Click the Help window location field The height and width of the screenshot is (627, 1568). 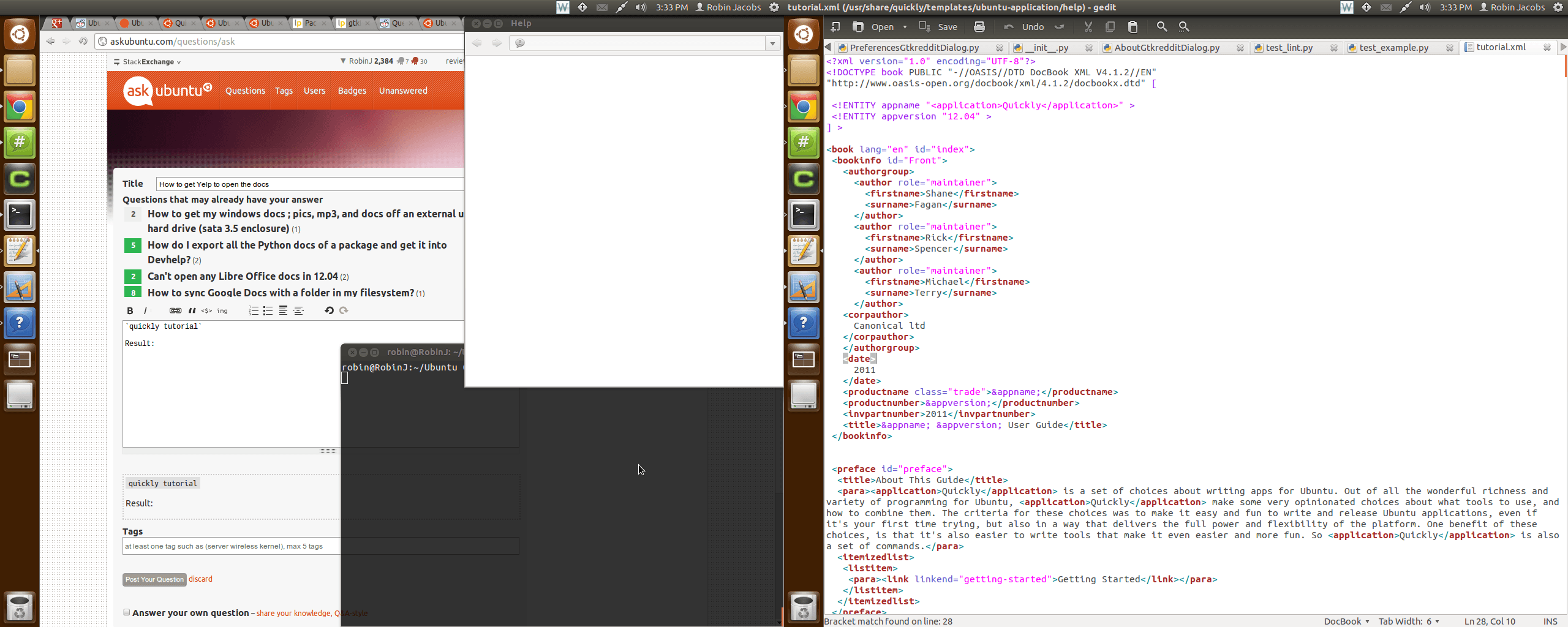pyautogui.click(x=638, y=43)
